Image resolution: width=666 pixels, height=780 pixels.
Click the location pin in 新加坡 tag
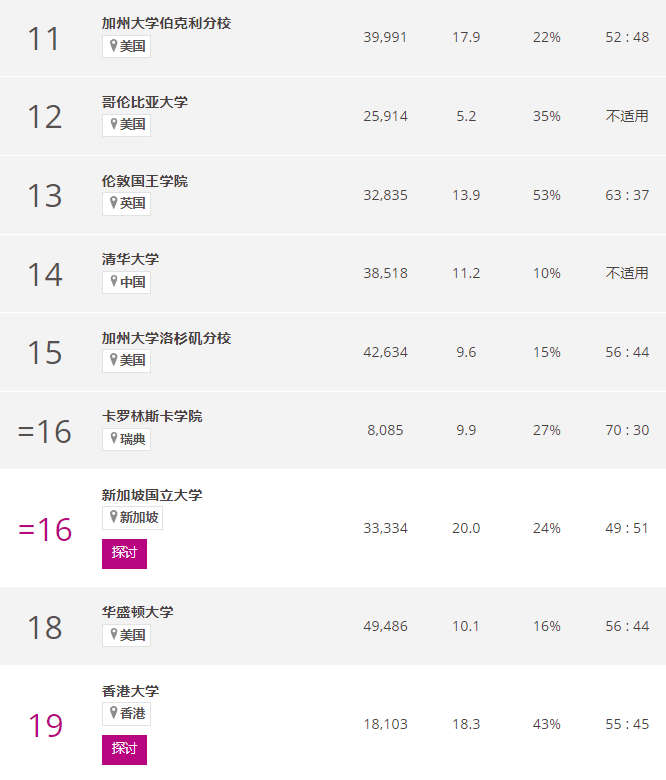click(x=114, y=517)
